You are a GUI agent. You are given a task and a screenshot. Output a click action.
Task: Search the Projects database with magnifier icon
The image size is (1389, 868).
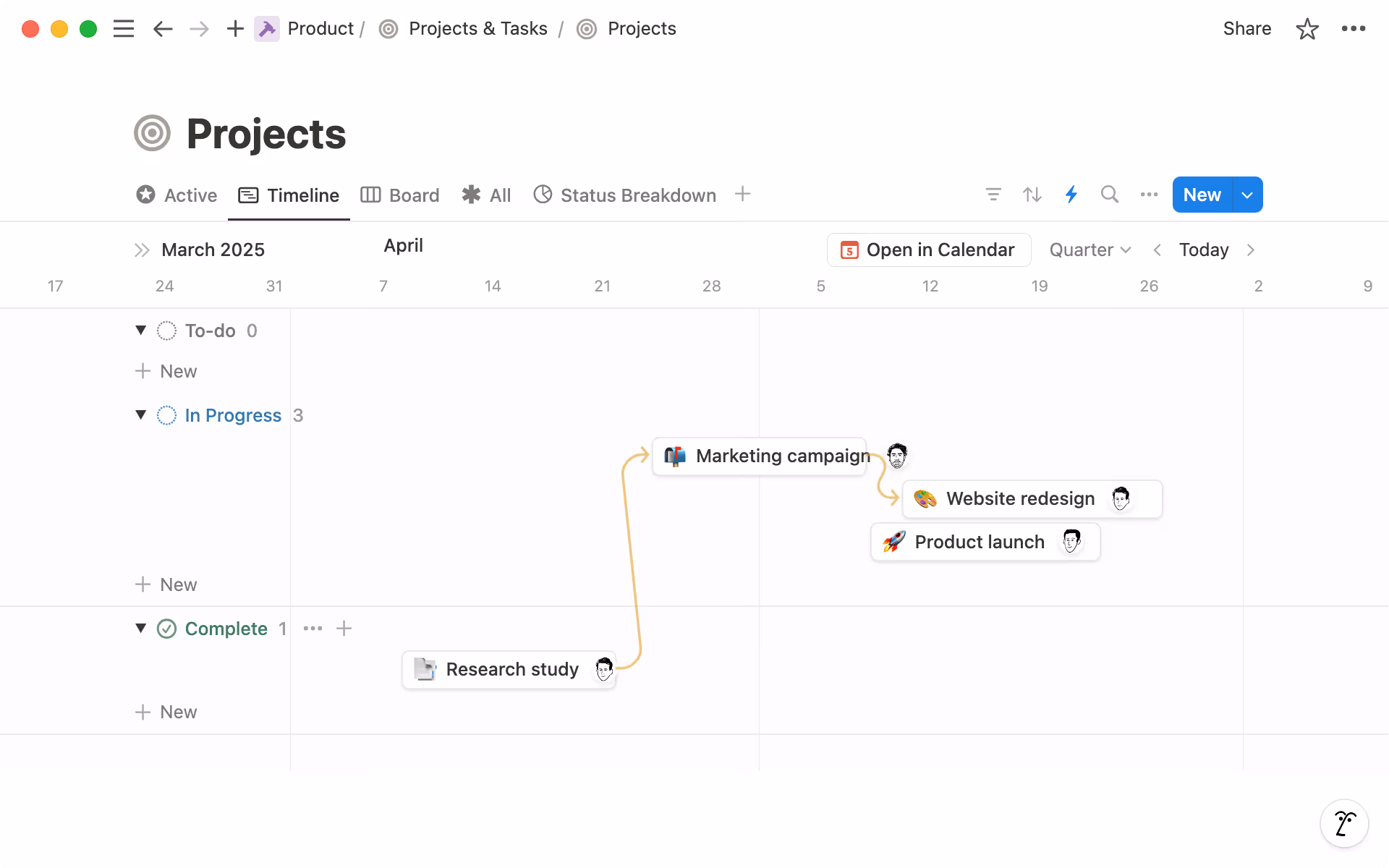[x=1110, y=195]
